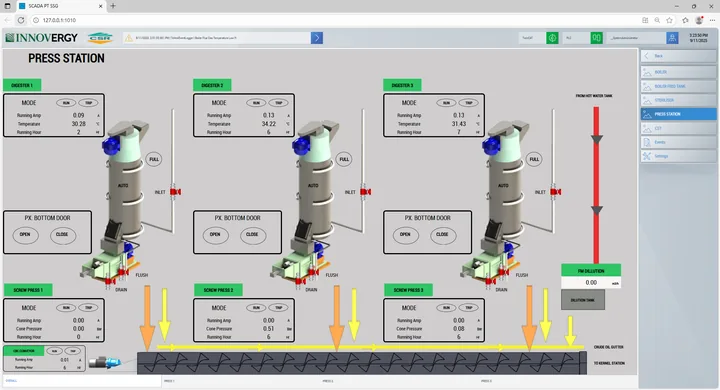Switch to the Press 1 bottom tab
The image size is (720, 390).
(241, 381)
